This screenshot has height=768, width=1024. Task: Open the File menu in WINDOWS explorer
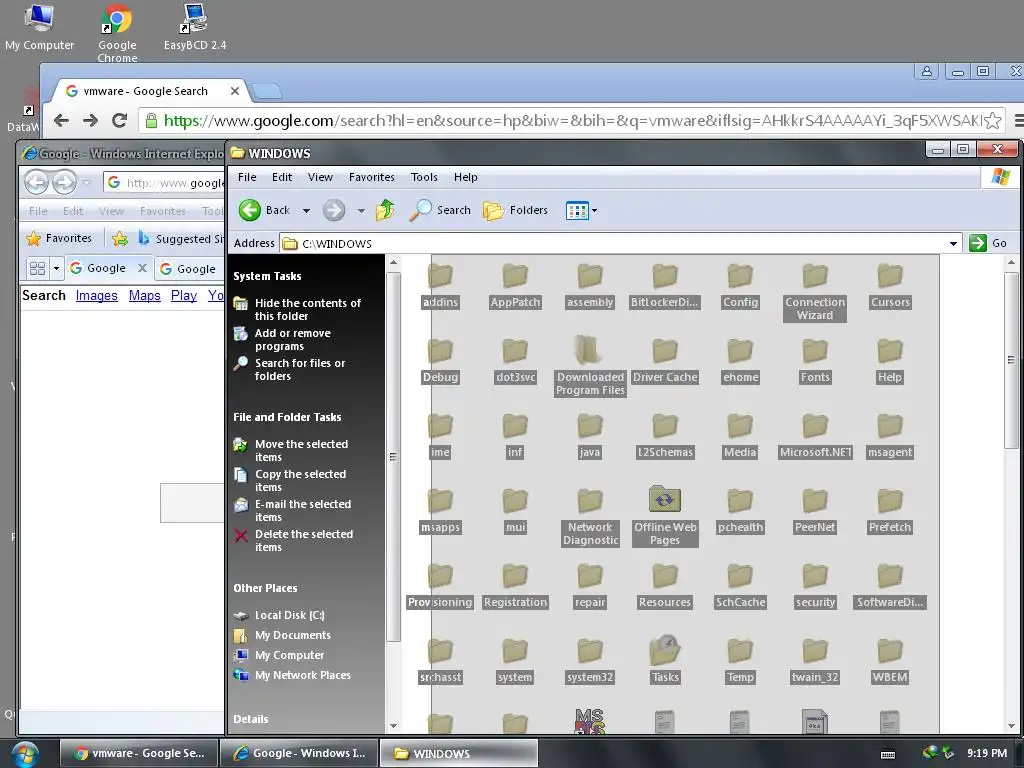(247, 177)
